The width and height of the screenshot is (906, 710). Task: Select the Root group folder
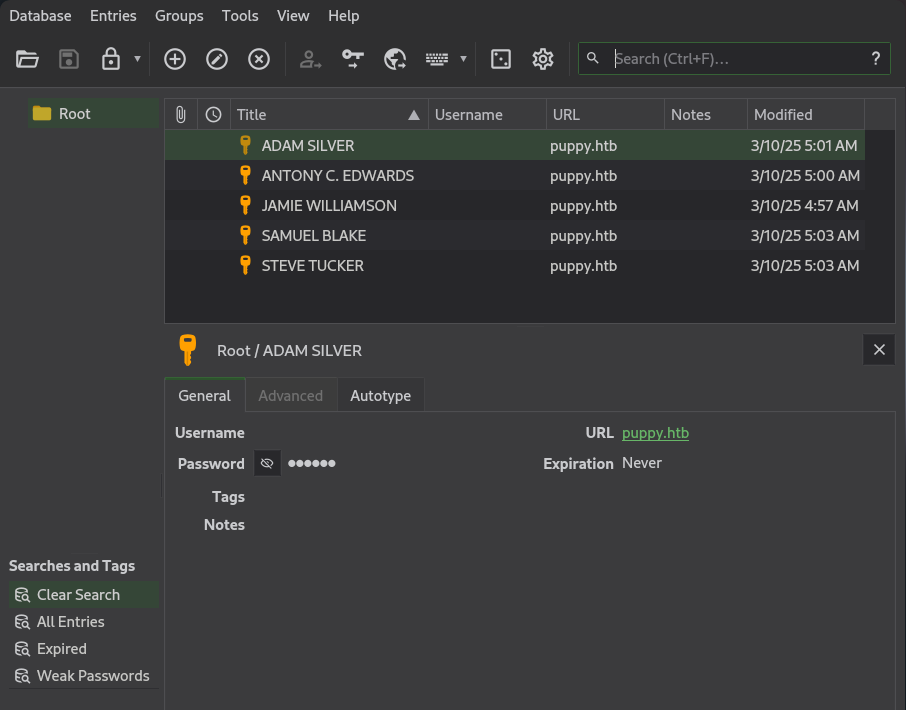[x=74, y=114]
